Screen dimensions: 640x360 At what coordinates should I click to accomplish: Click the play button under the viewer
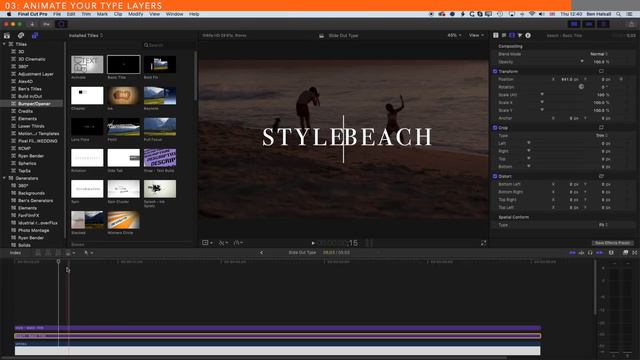tap(313, 243)
